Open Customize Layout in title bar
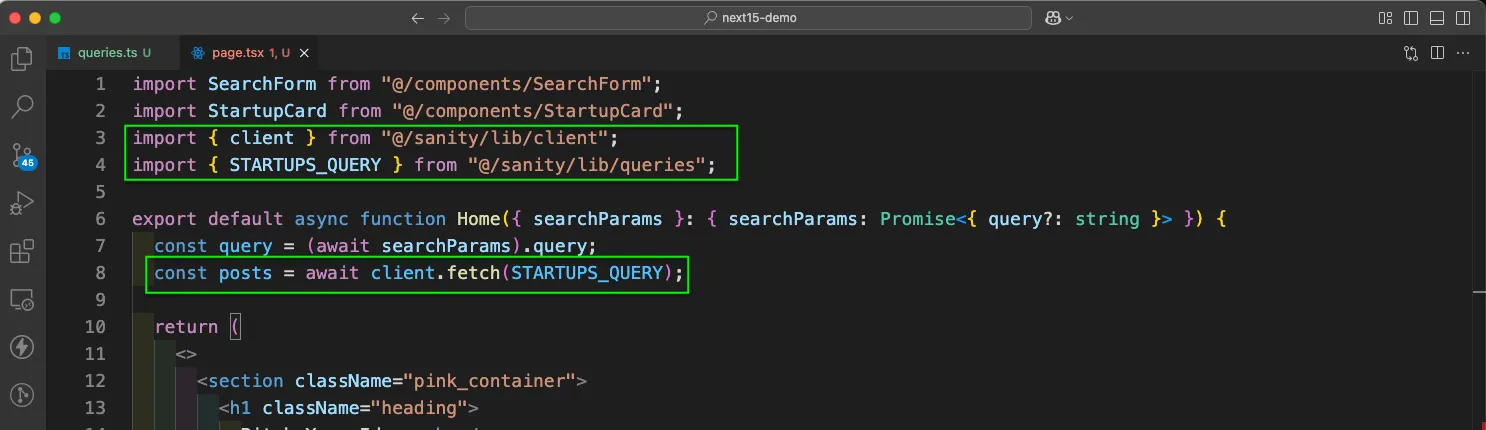 click(1386, 18)
